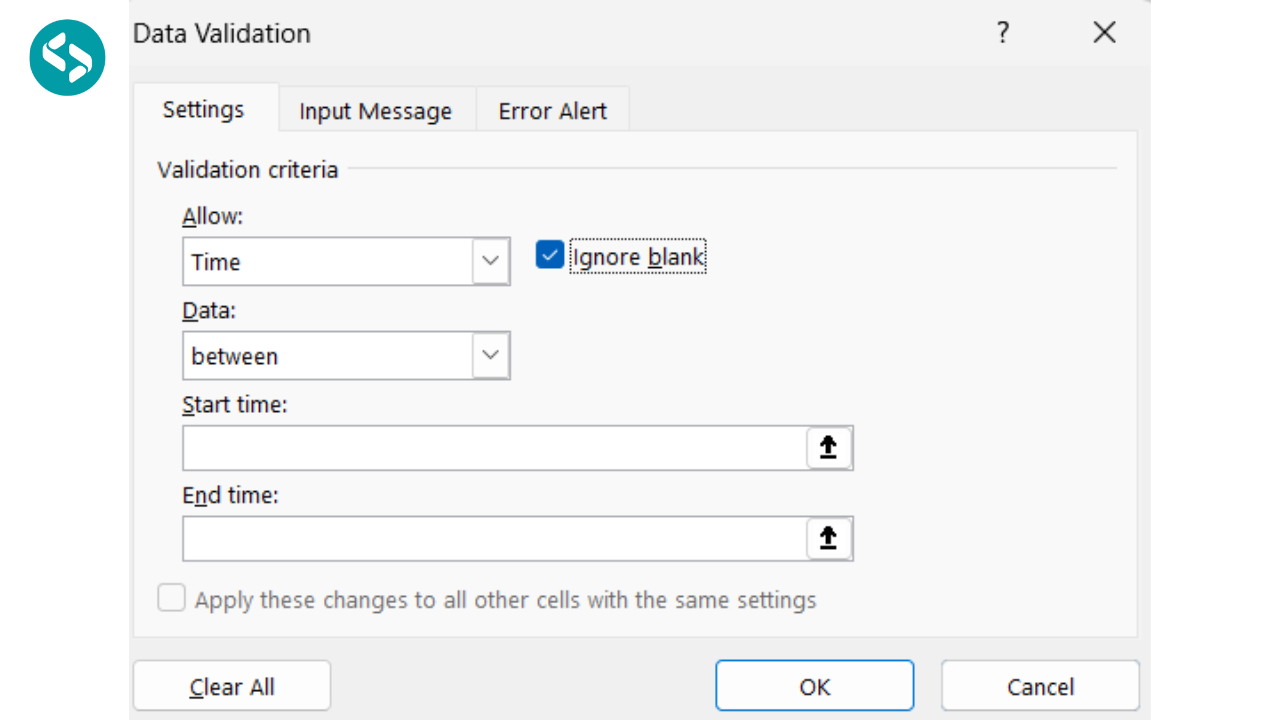Confirm the validation with OK
The image size is (1280, 720).
point(813,686)
